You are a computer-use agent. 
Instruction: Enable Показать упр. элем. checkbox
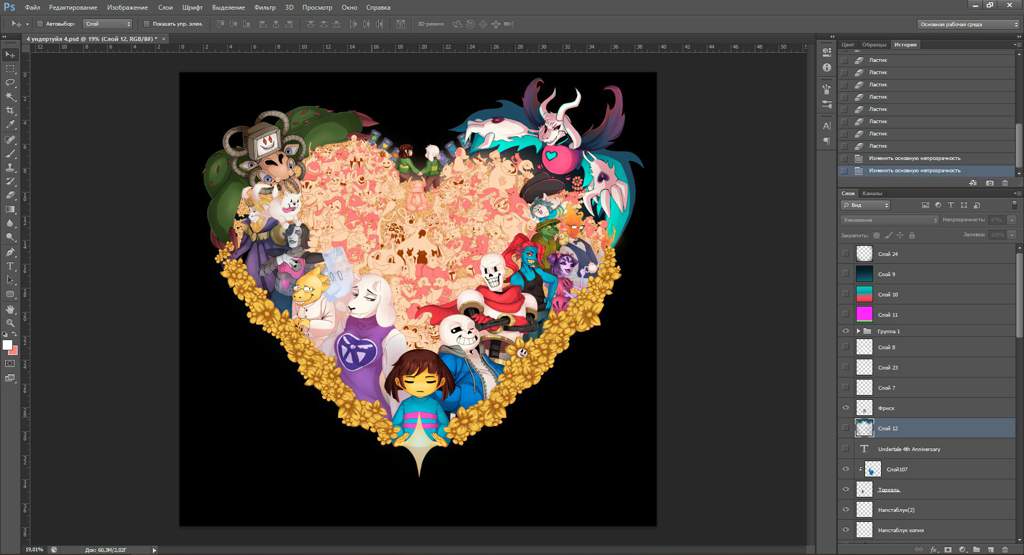pos(147,24)
